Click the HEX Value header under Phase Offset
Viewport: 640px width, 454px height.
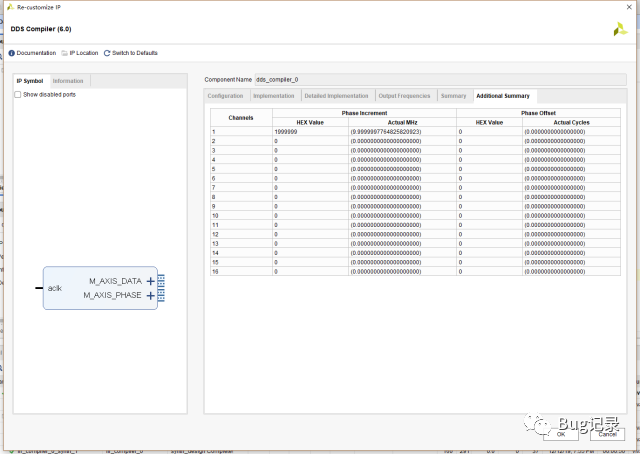click(x=489, y=122)
